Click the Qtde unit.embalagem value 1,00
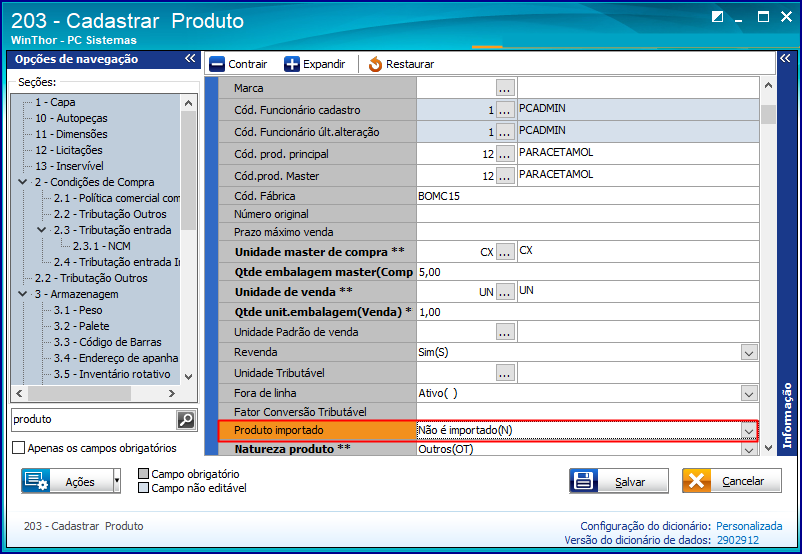Viewport: 802px width, 554px height. click(587, 312)
